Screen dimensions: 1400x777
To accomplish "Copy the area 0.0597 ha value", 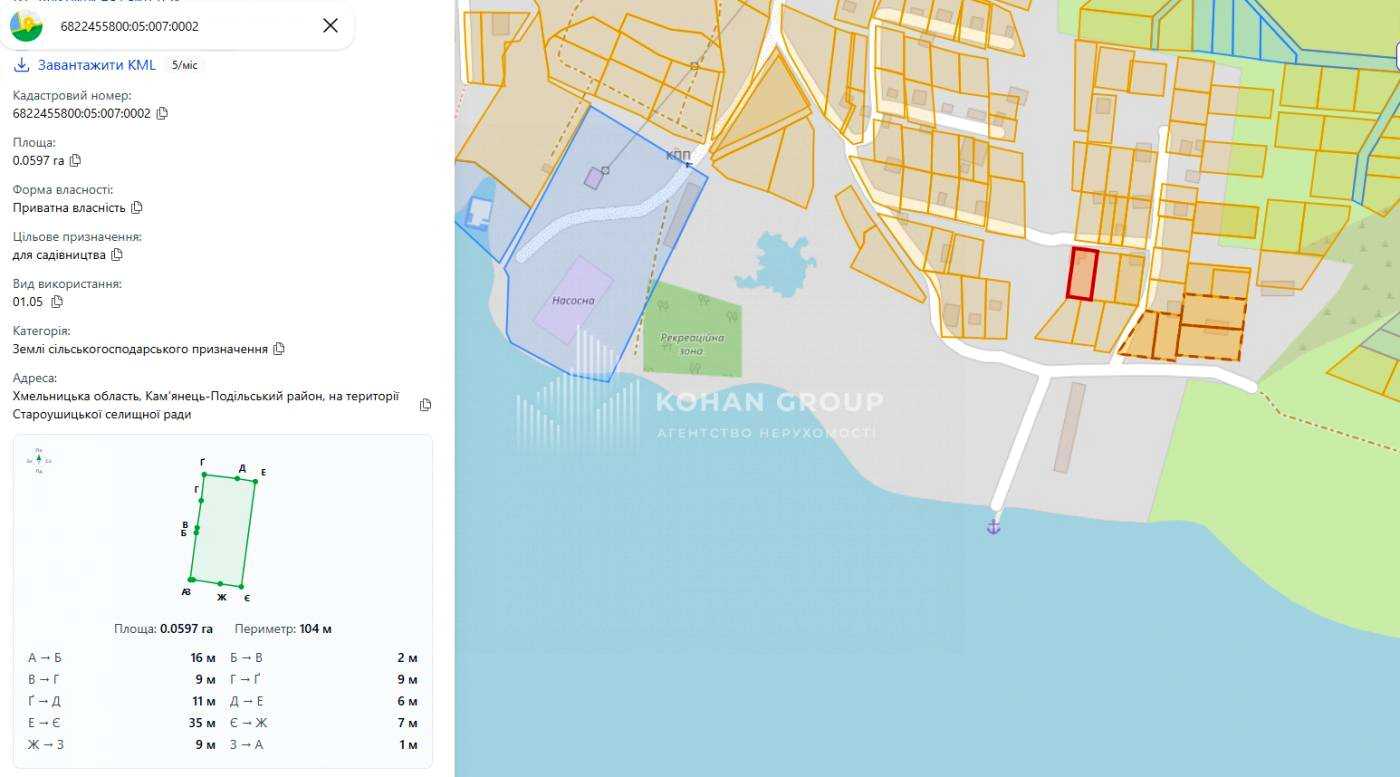I will click(75, 160).
